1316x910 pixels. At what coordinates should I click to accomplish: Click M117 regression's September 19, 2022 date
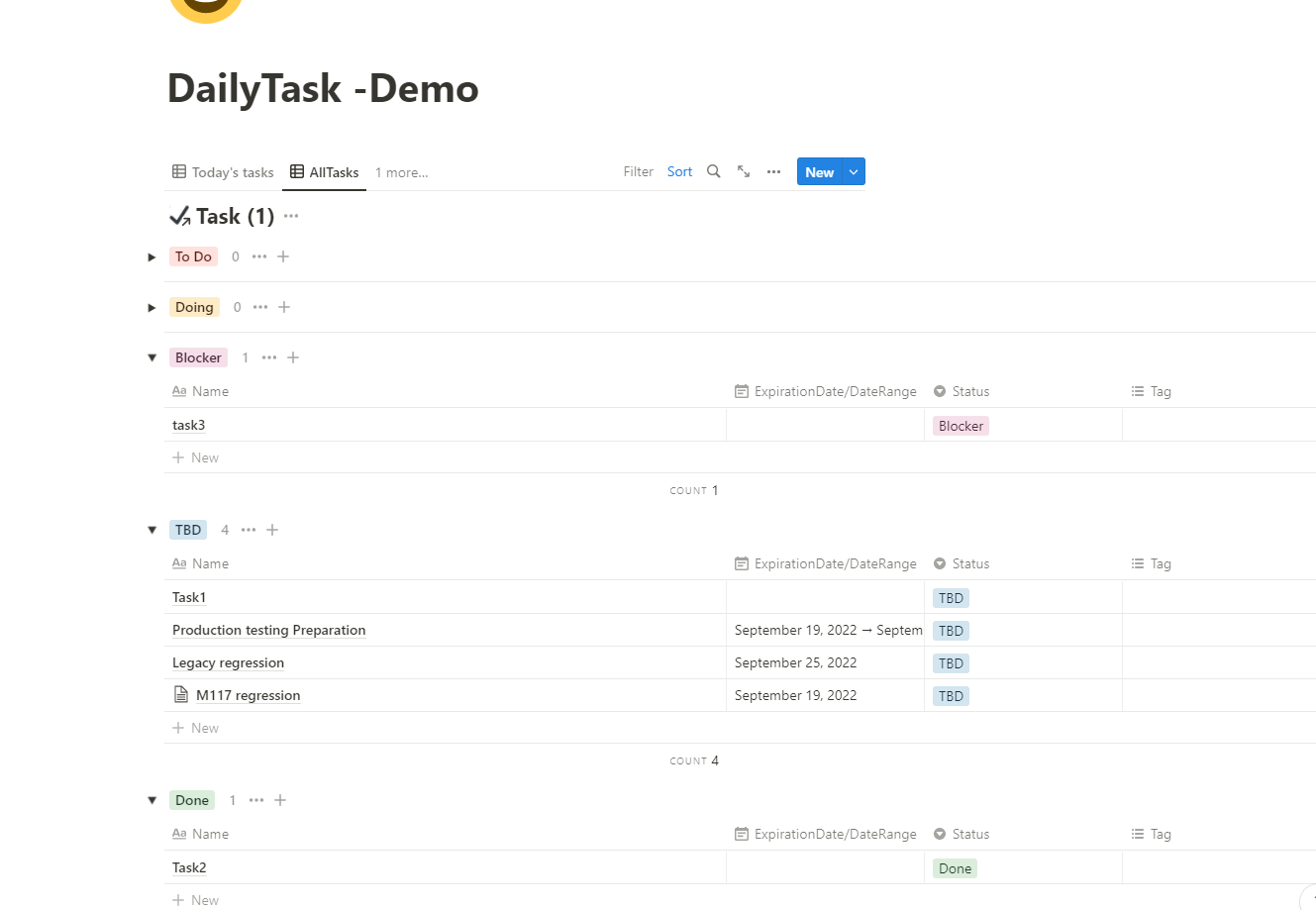[x=795, y=695]
